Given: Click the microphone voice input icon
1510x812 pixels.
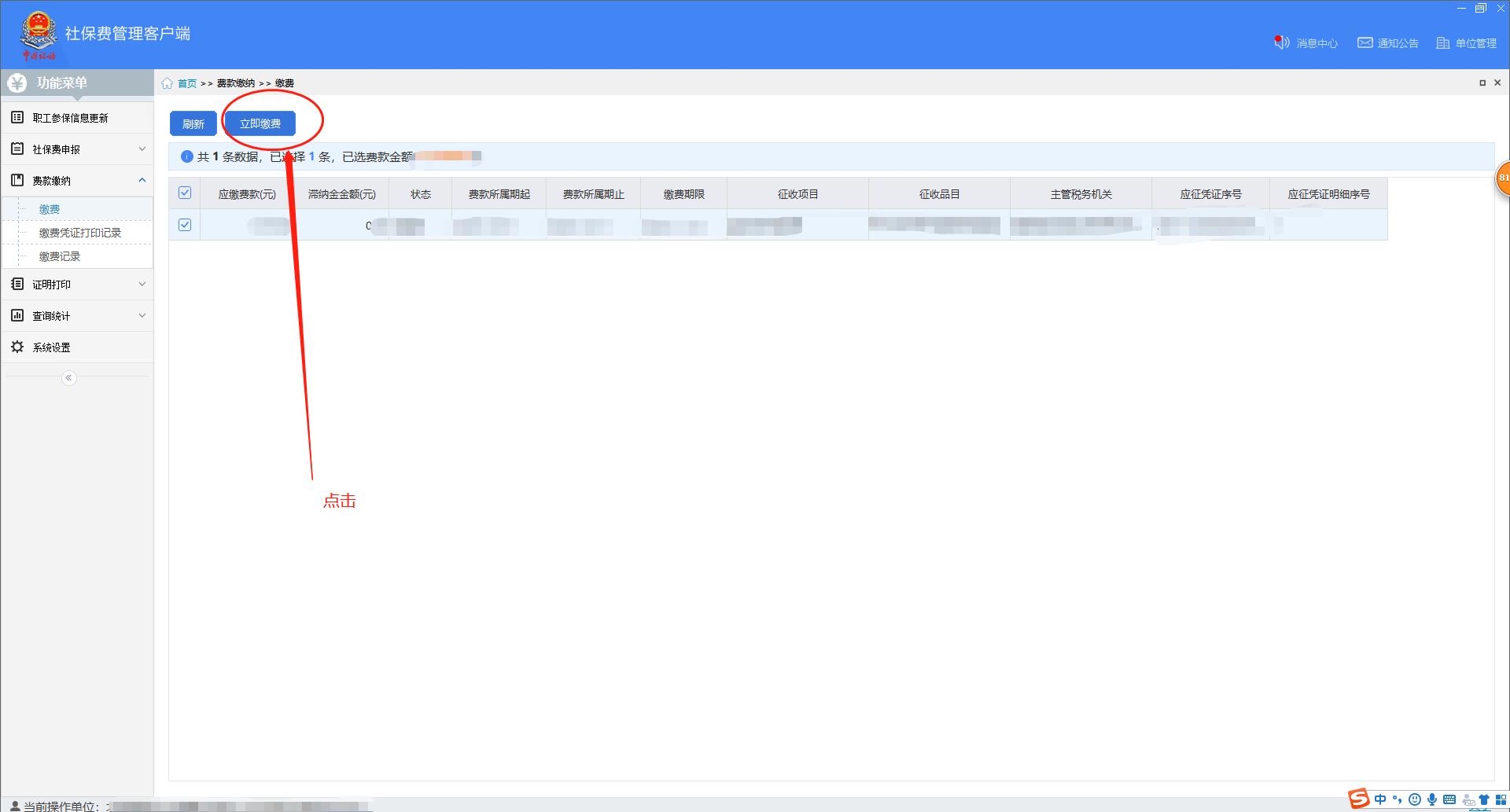Looking at the screenshot, I should click(1431, 799).
